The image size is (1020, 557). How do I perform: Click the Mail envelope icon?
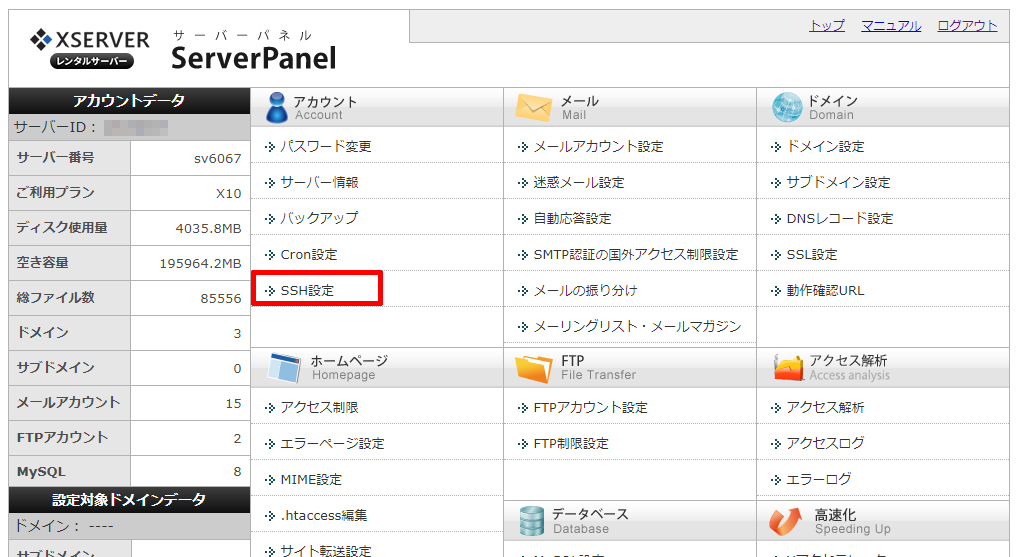pyautogui.click(x=534, y=107)
